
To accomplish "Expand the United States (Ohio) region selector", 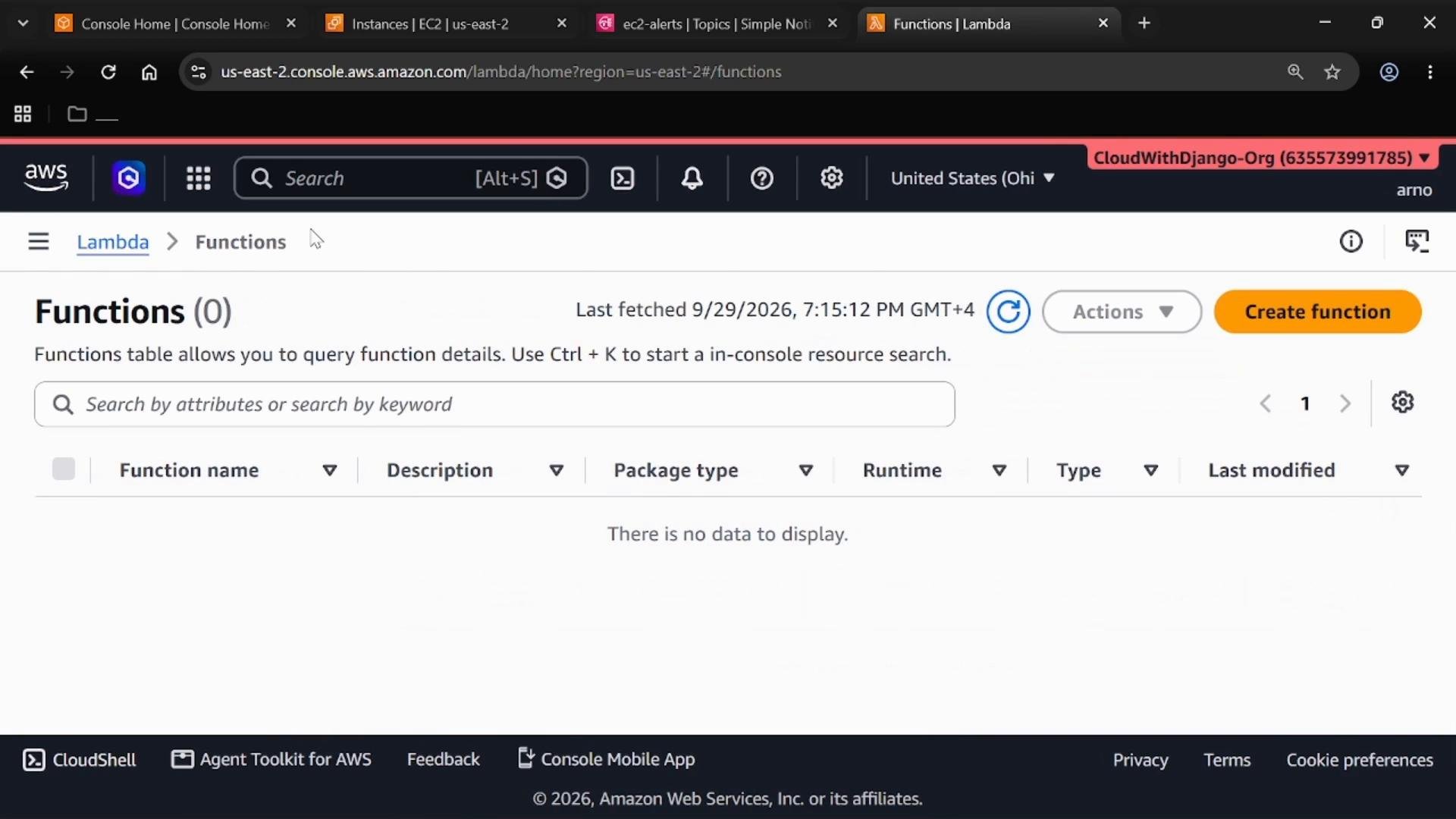I will pos(973,178).
